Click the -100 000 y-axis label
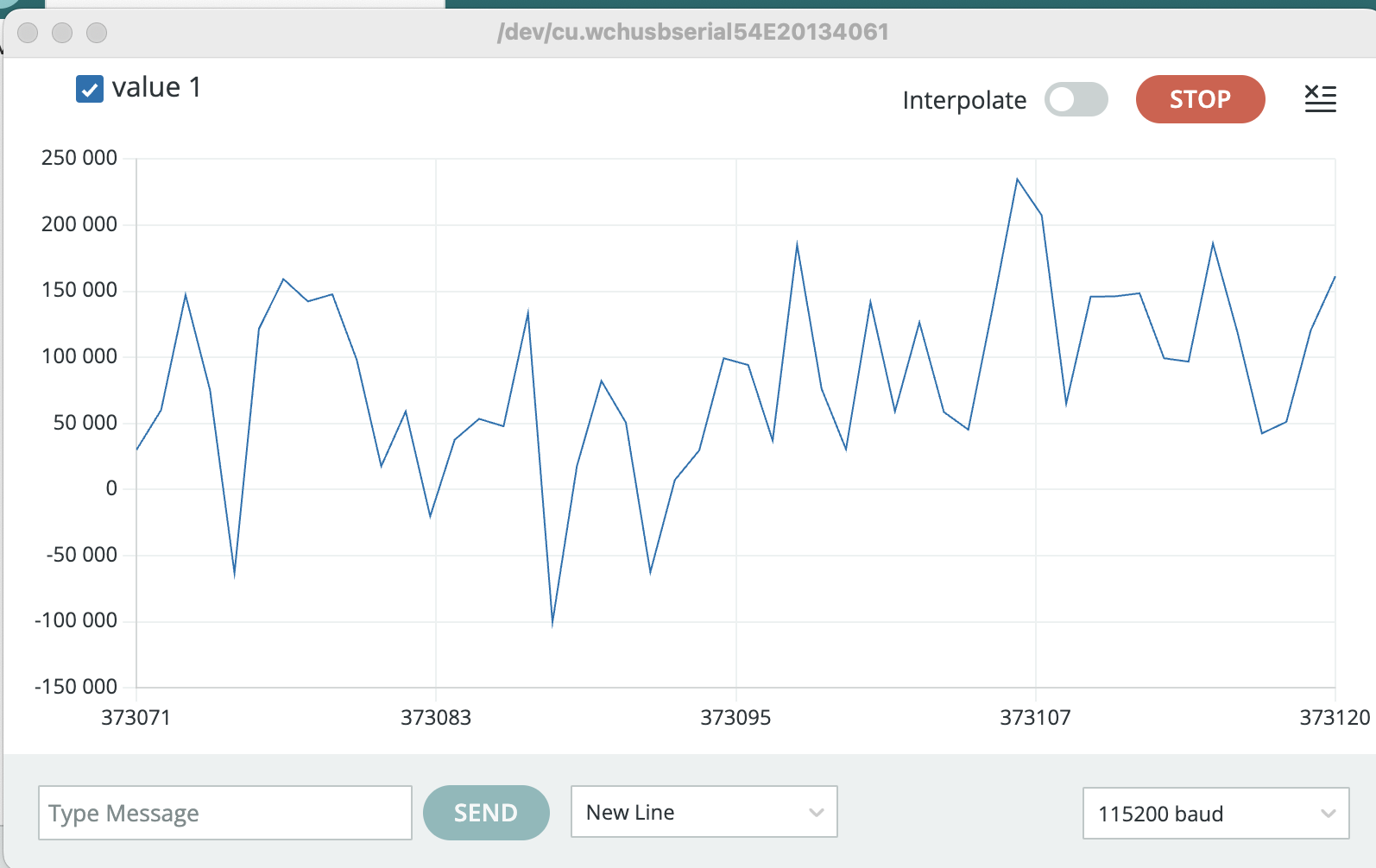Image resolution: width=1376 pixels, height=868 pixels. [x=75, y=620]
